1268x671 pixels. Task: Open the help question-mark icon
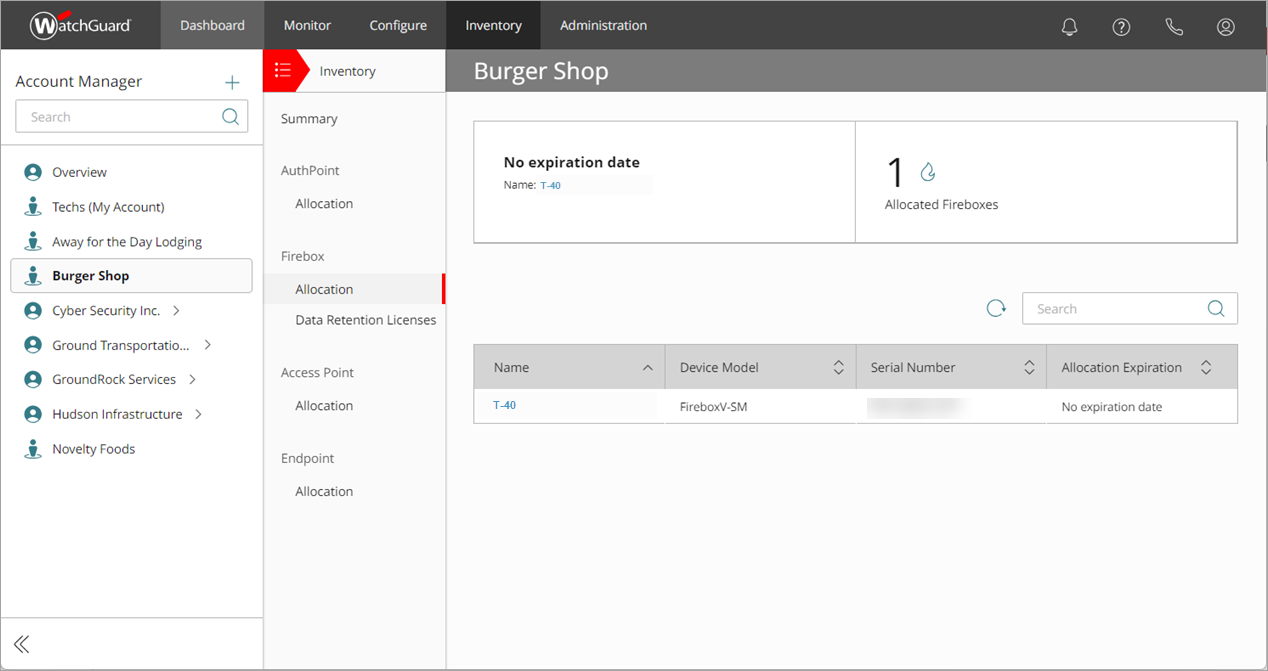[x=1121, y=26]
